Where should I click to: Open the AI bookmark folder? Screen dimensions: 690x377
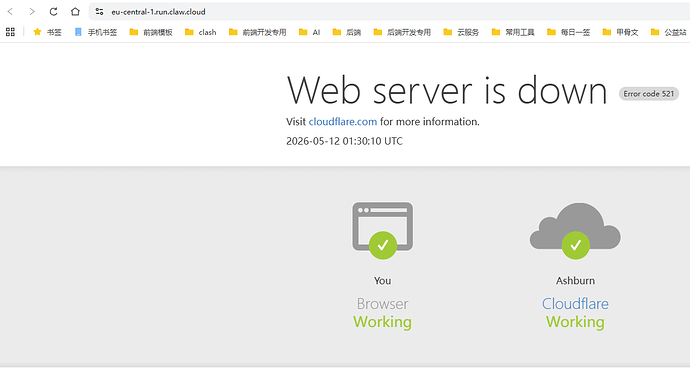pos(309,32)
